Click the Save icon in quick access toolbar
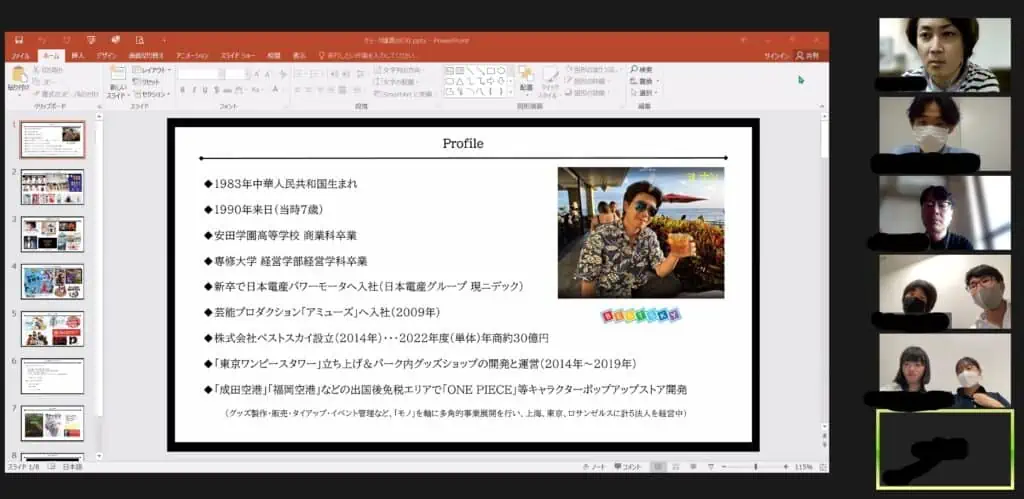This screenshot has height=499, width=1024. point(18,40)
